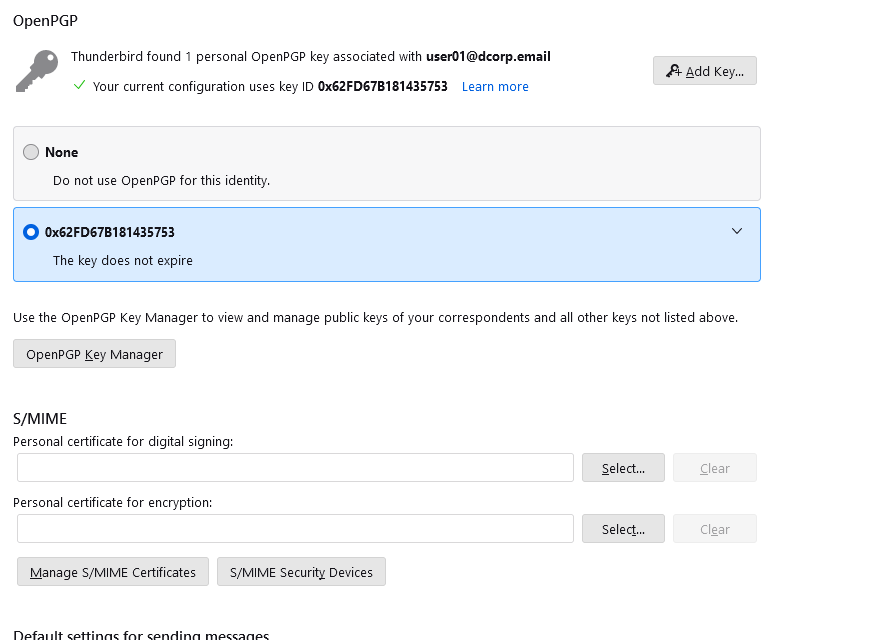Image resolution: width=882 pixels, height=640 pixels.
Task: Click the highlighted blue key entry panel
Action: pos(387,244)
